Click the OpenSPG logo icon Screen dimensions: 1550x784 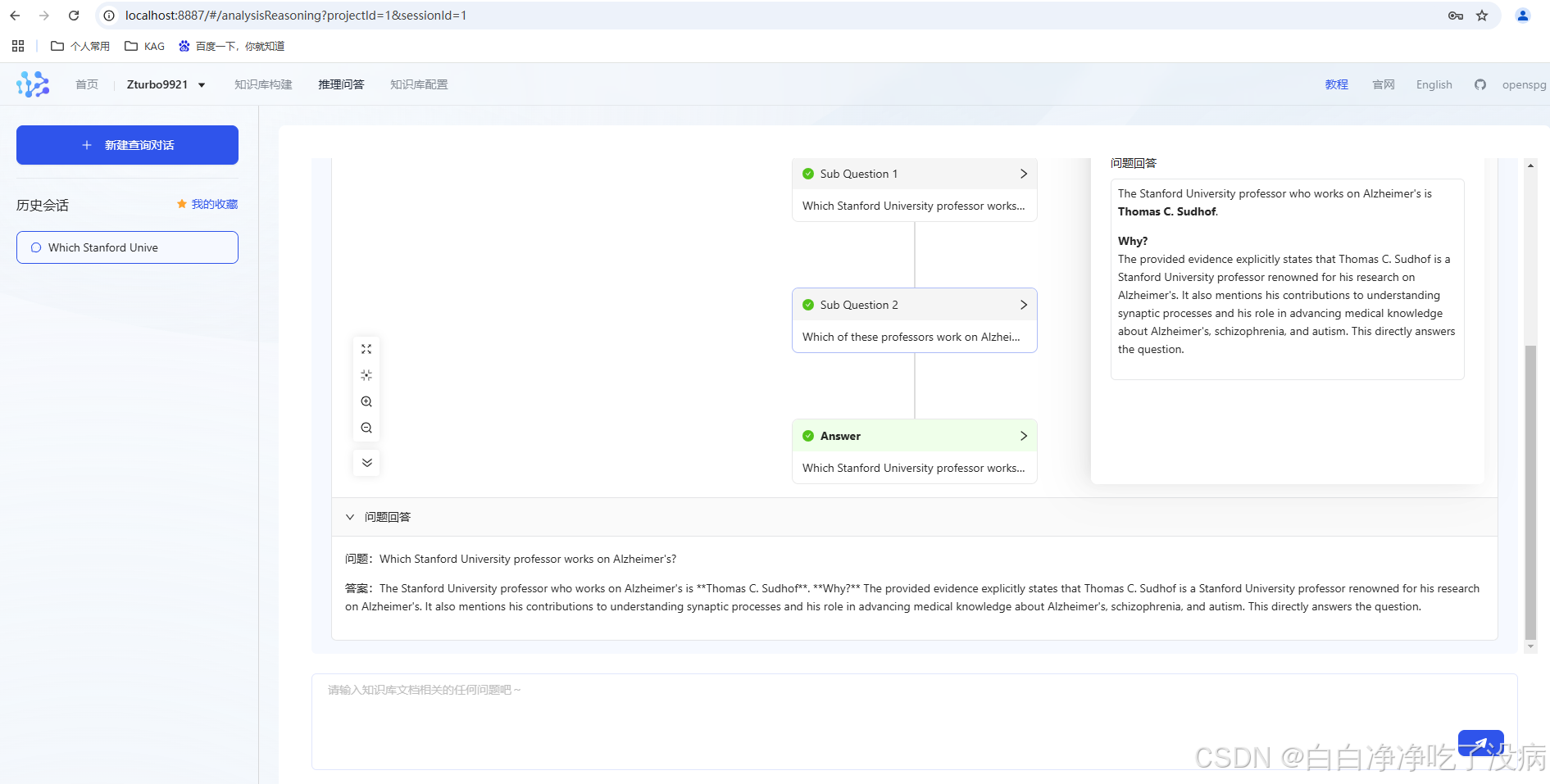(33, 84)
